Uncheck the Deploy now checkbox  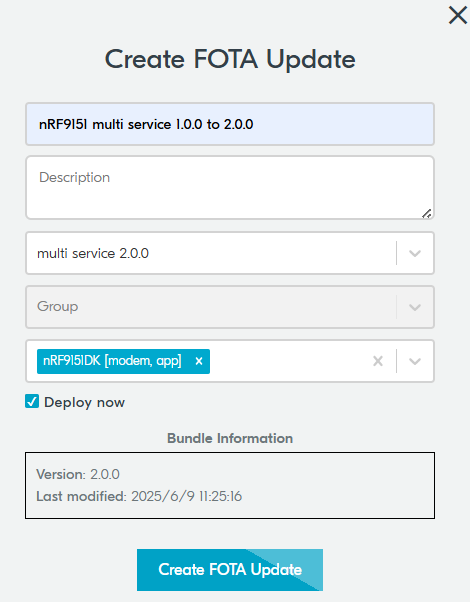point(32,402)
